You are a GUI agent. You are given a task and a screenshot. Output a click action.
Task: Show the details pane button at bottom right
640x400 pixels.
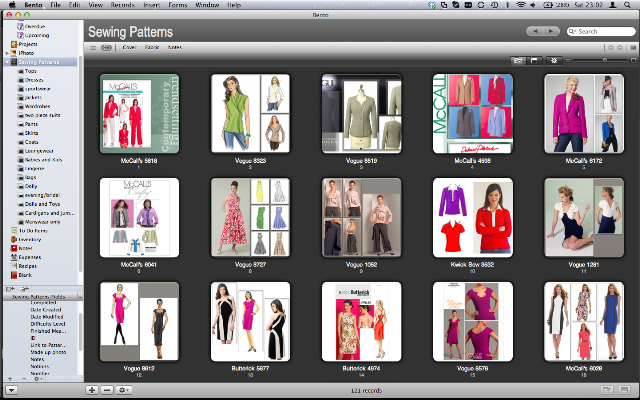(x=624, y=390)
